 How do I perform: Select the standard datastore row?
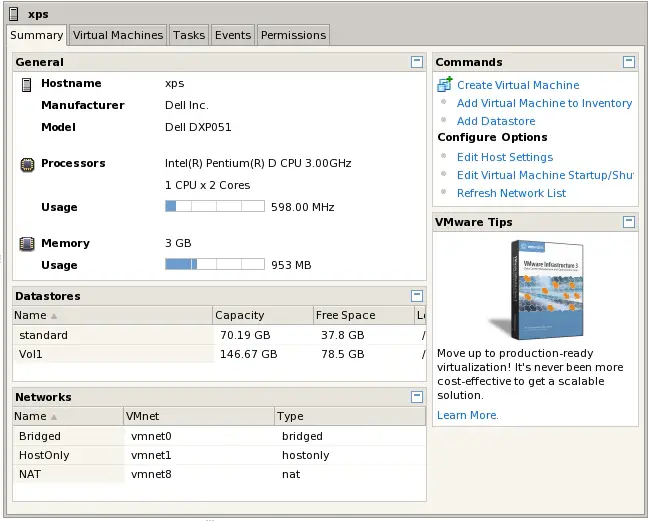(219, 335)
